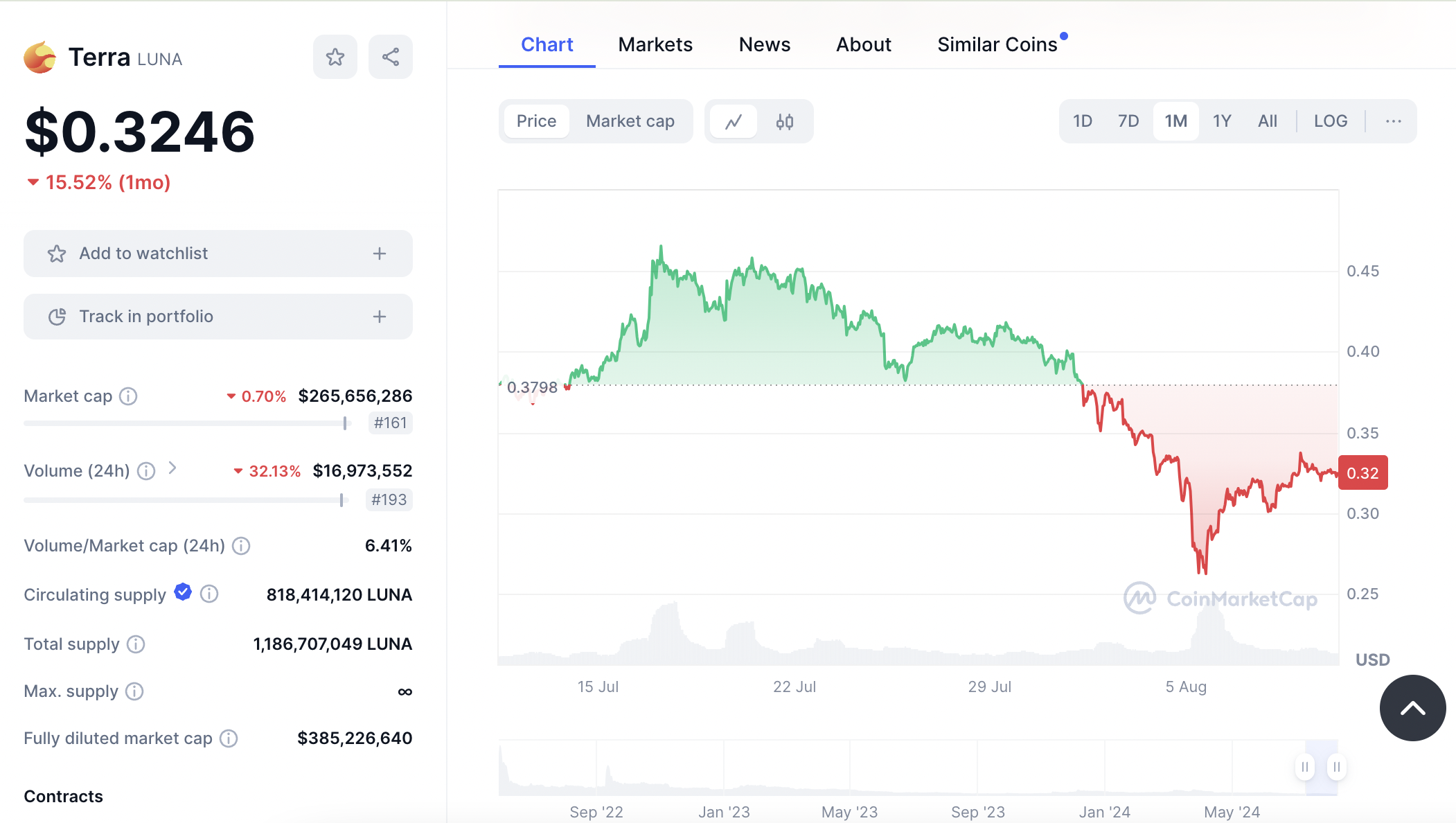Open the share icon button

tap(391, 57)
